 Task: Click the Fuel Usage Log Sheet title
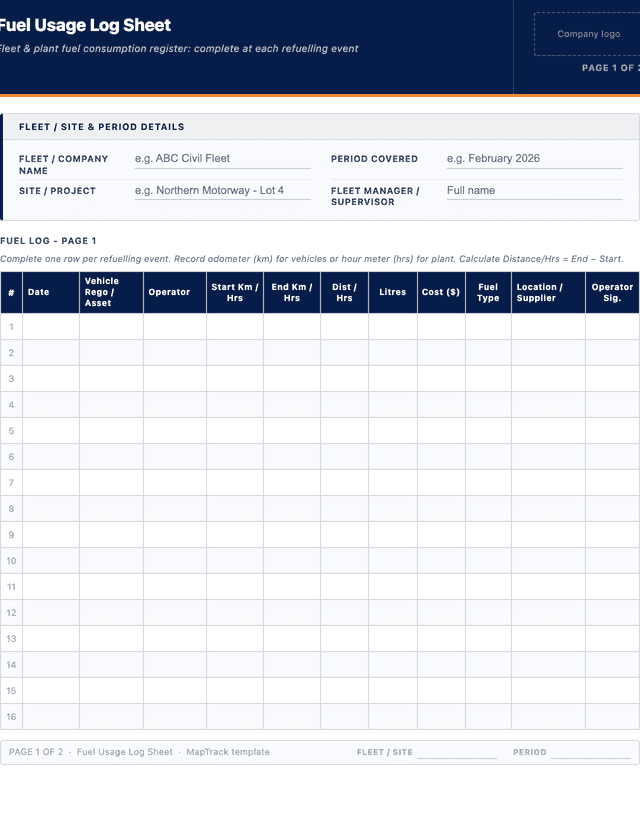(85, 25)
